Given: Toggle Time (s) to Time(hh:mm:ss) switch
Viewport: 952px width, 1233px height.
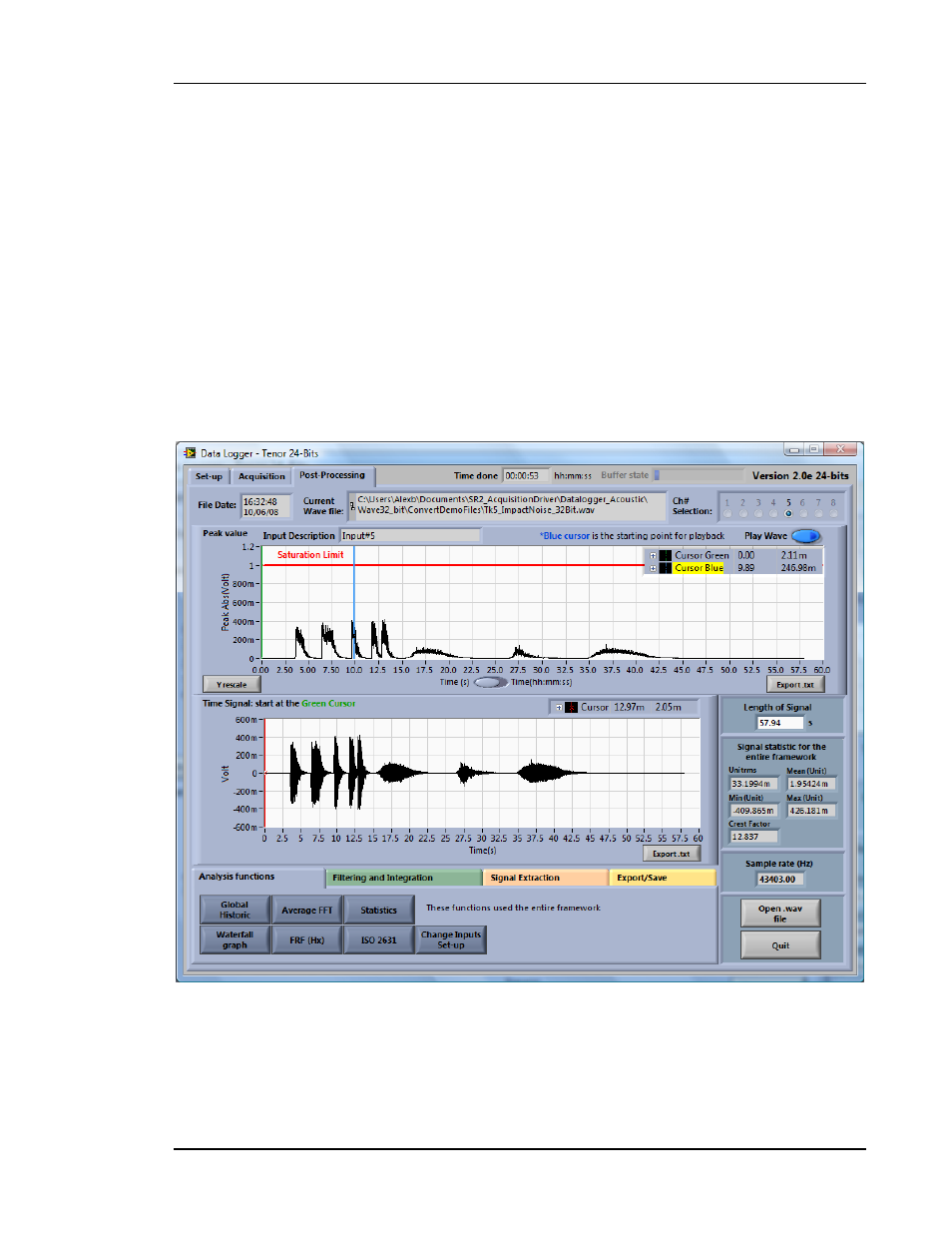Looking at the screenshot, I should click(x=490, y=683).
